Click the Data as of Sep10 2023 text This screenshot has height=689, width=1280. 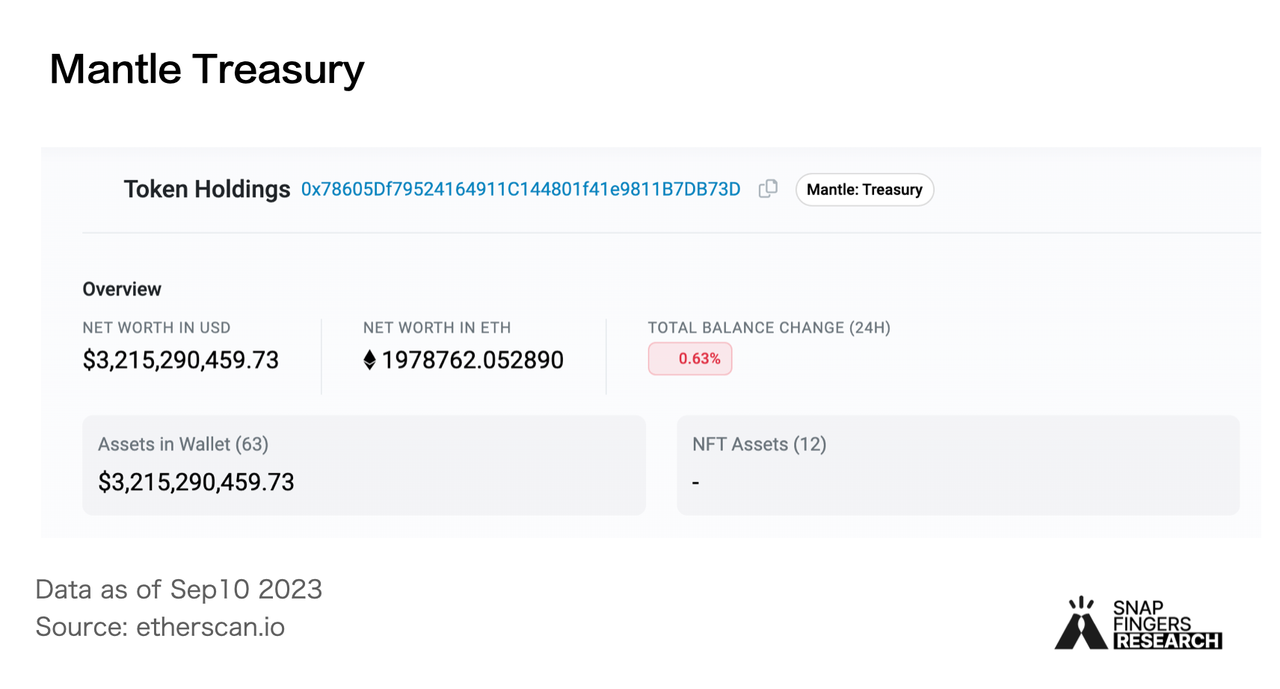point(179,589)
